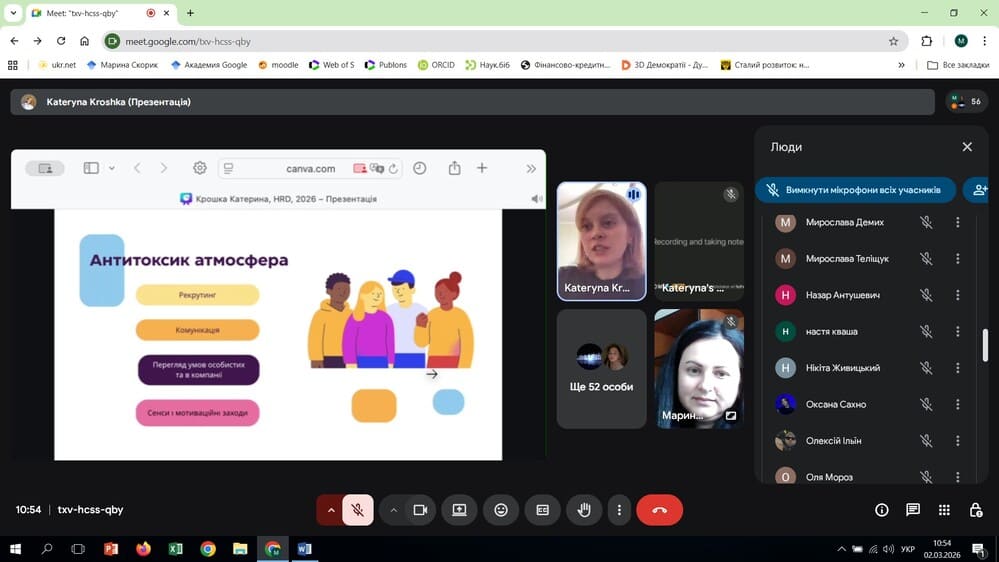Click the People panel scrollbar
Image resolution: width=999 pixels, height=562 pixels.
pyautogui.click(x=985, y=345)
